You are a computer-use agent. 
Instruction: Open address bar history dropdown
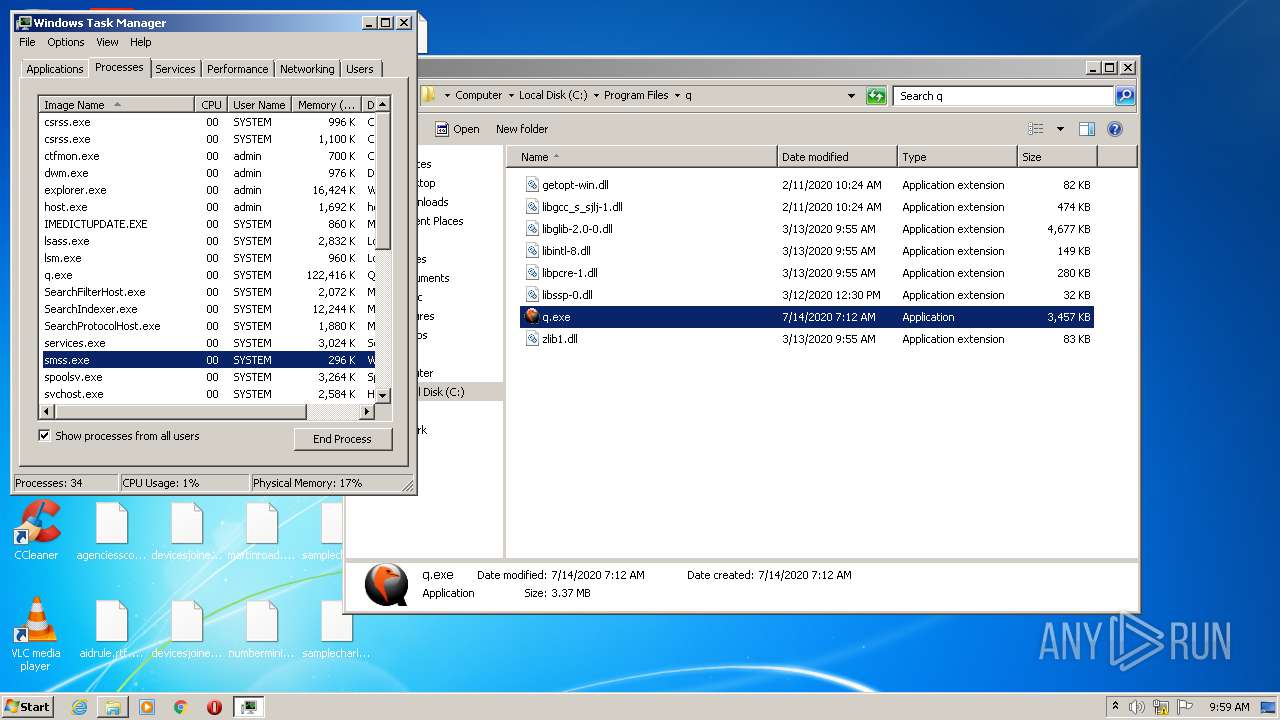pyautogui.click(x=851, y=96)
